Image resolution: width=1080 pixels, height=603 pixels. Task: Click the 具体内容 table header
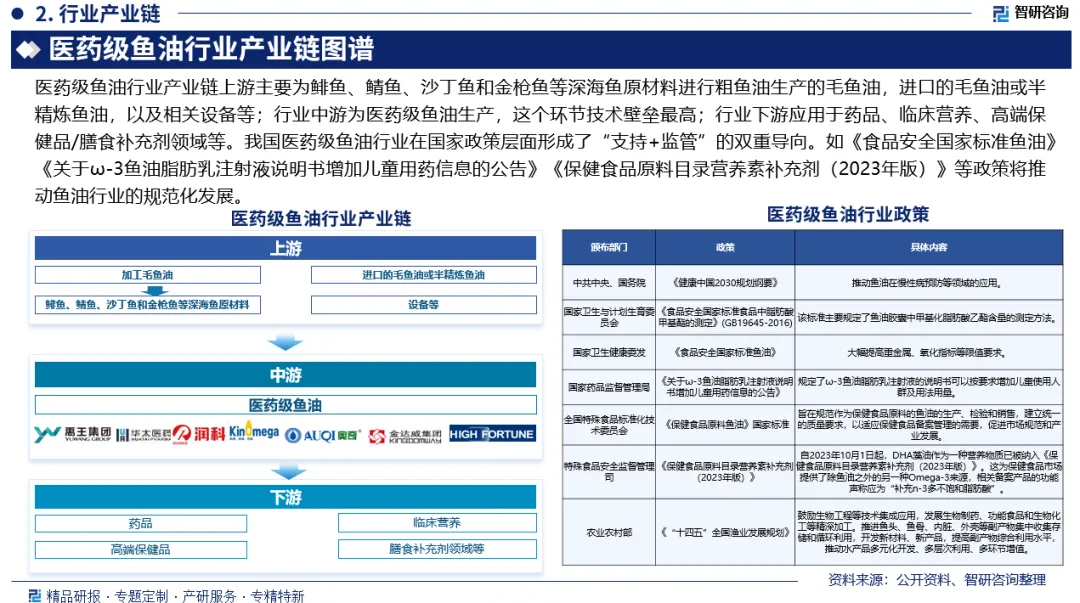(928, 247)
